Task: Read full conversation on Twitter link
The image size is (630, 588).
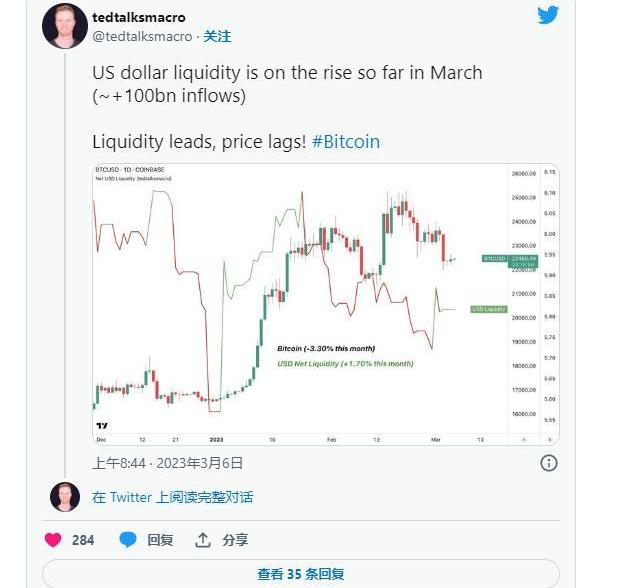Action: tap(172, 497)
